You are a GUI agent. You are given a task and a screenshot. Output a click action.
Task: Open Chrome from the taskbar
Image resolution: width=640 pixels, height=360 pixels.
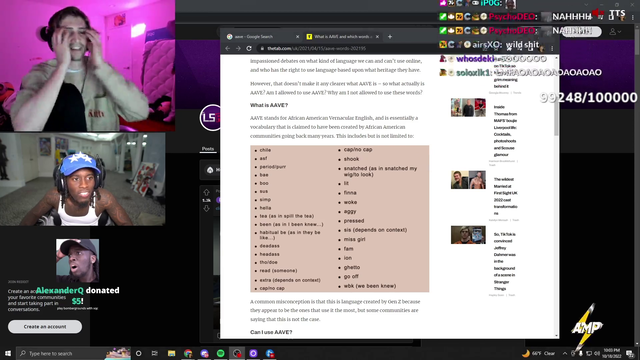click(x=188, y=353)
